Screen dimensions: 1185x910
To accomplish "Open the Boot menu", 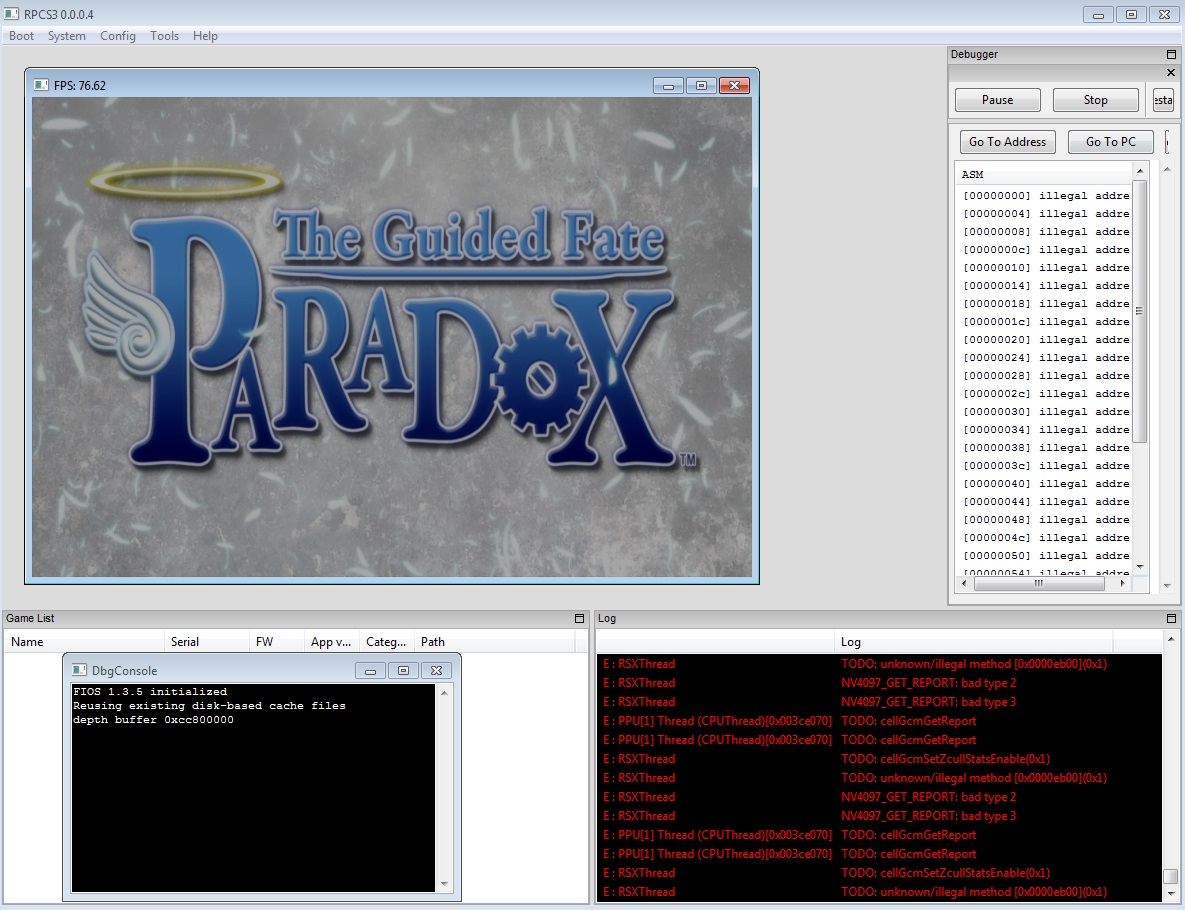I will click(x=21, y=36).
